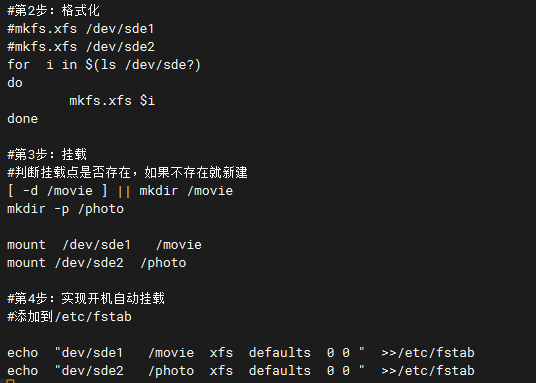Click the '#添加到/etc/fstab' comment line
The height and width of the screenshot is (383, 536).
pyautogui.click(x=69, y=317)
